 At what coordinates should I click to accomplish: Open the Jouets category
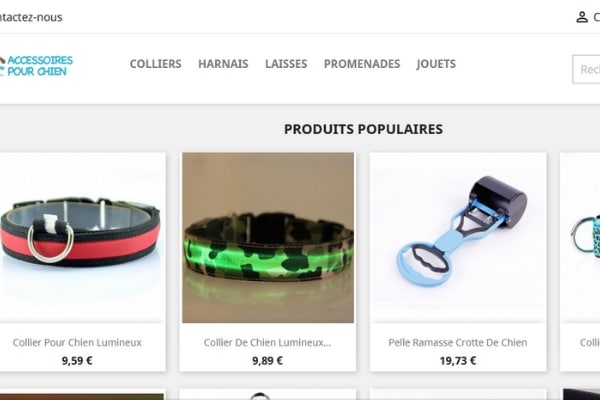tap(436, 64)
